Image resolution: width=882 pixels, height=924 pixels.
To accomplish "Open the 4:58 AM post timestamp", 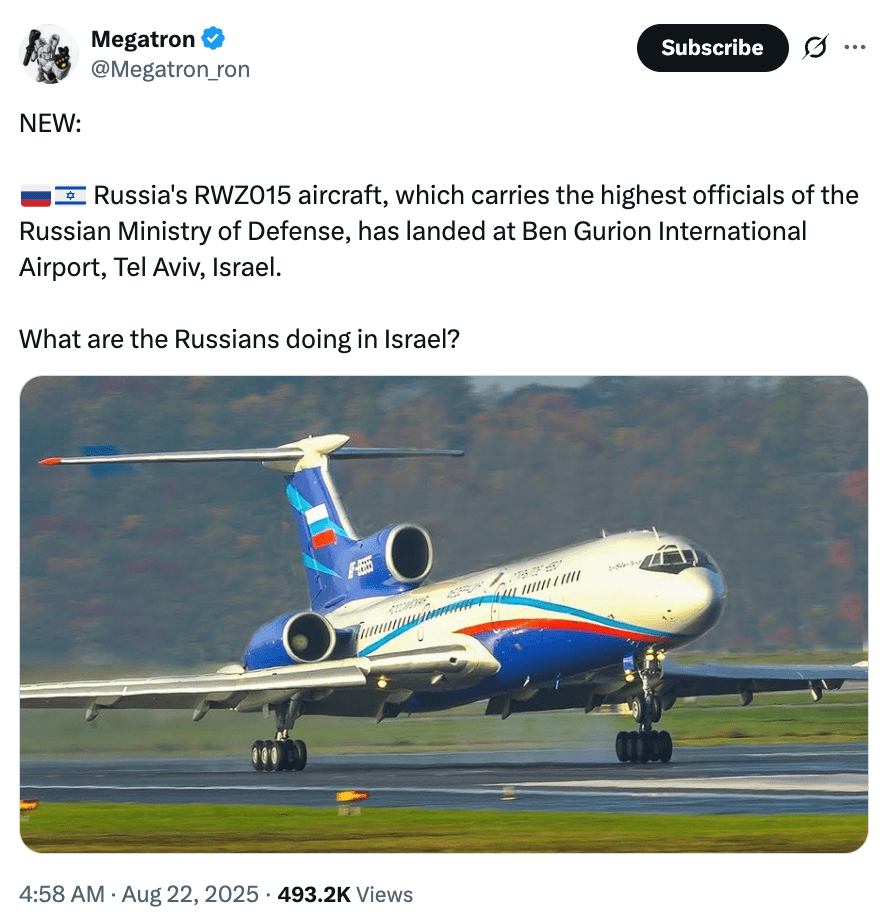I will click(x=62, y=894).
